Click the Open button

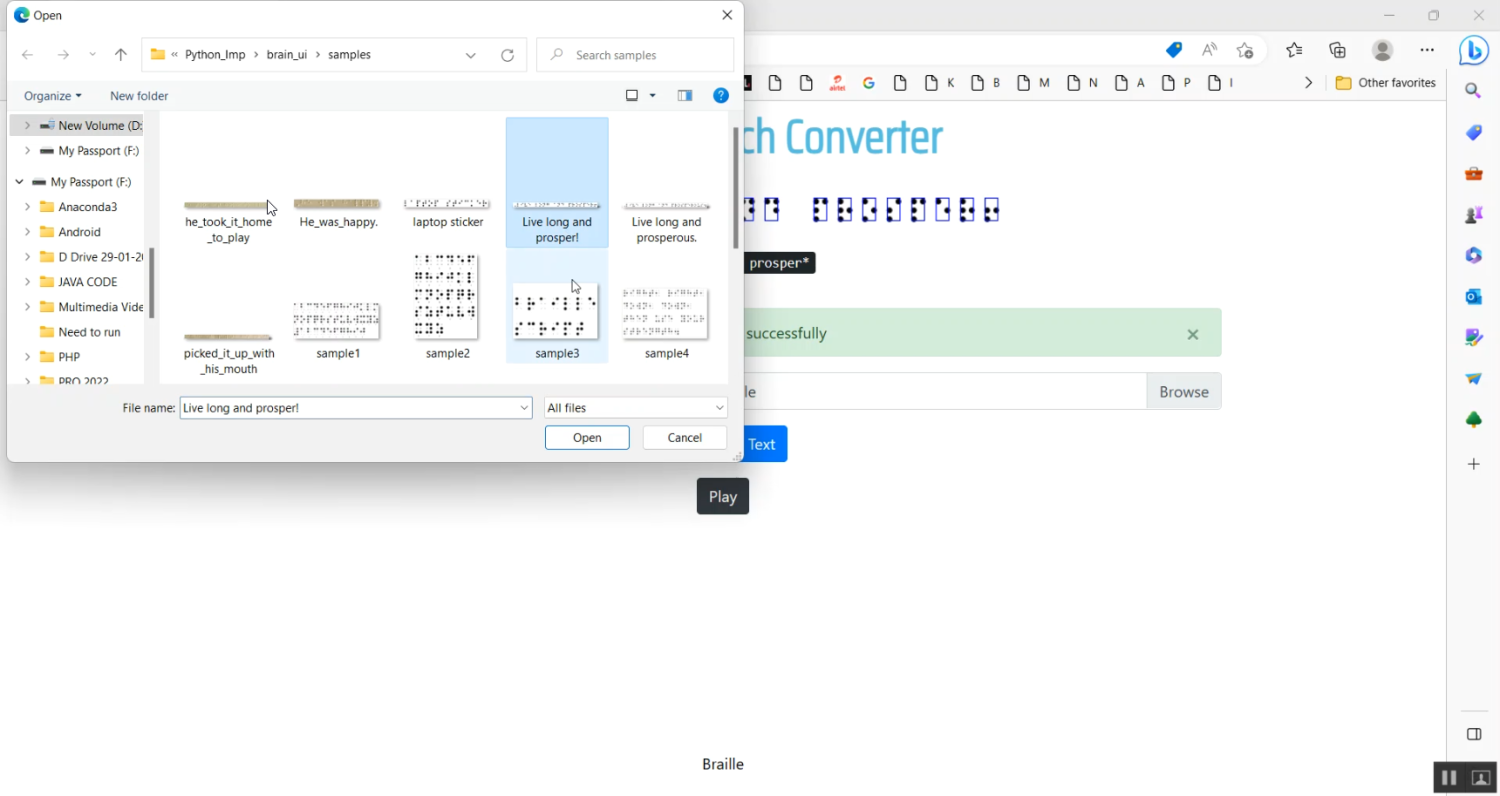tap(587, 438)
